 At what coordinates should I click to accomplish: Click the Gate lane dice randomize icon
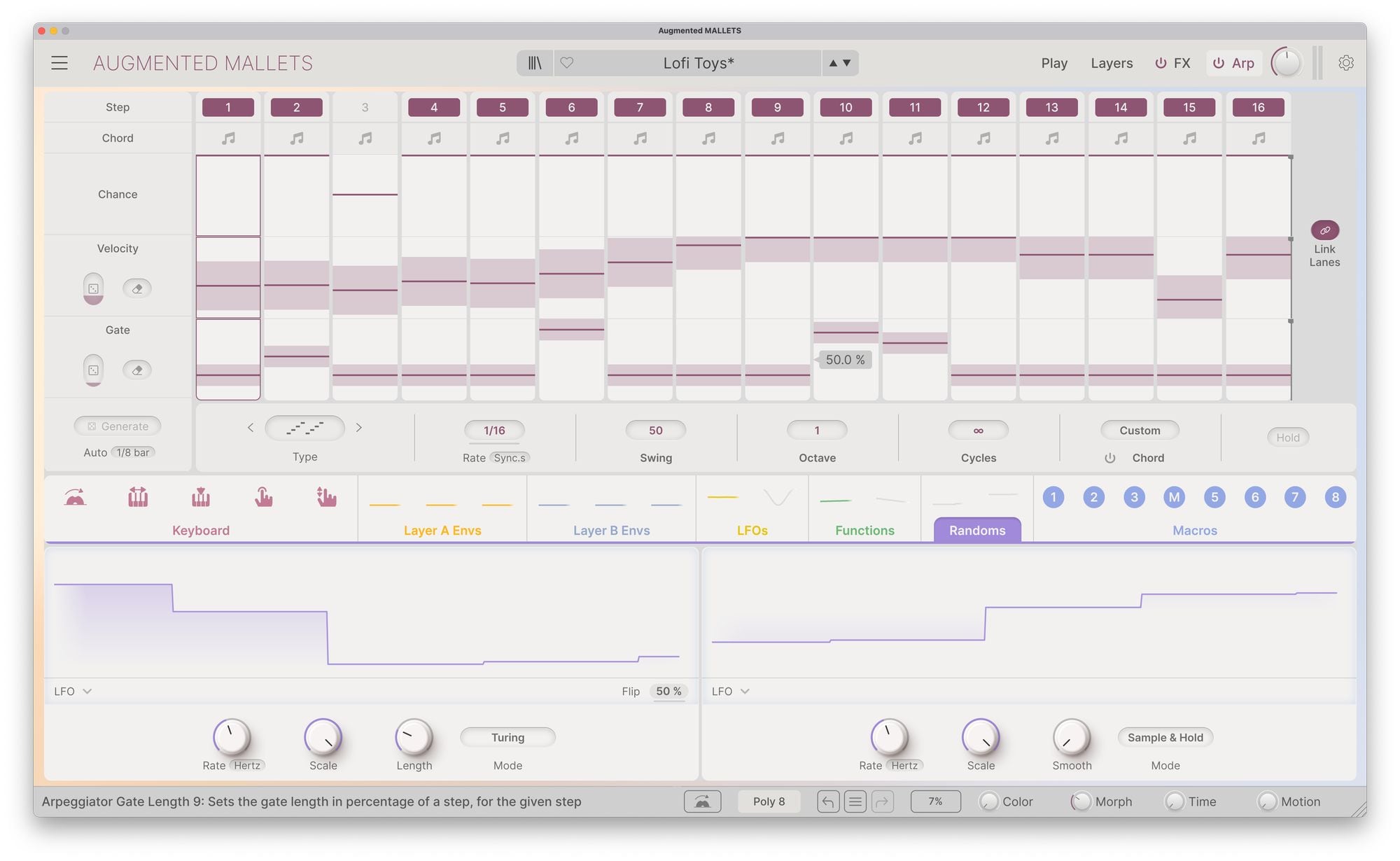click(x=93, y=370)
